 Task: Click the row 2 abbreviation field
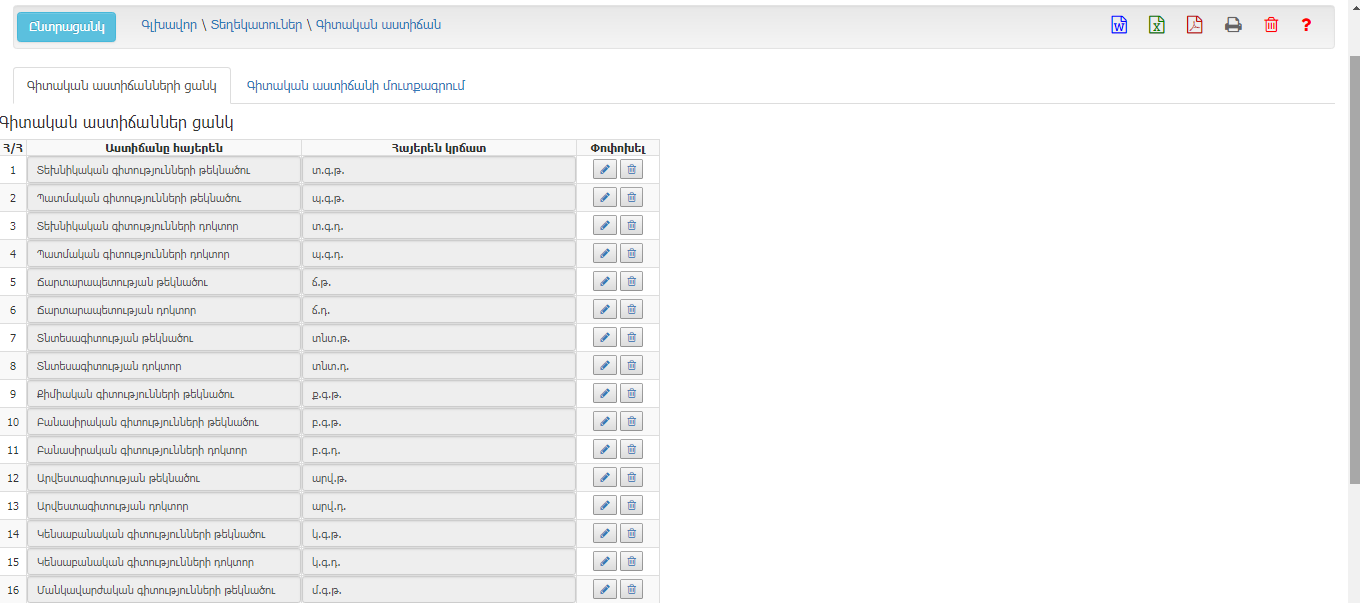[x=438, y=198]
